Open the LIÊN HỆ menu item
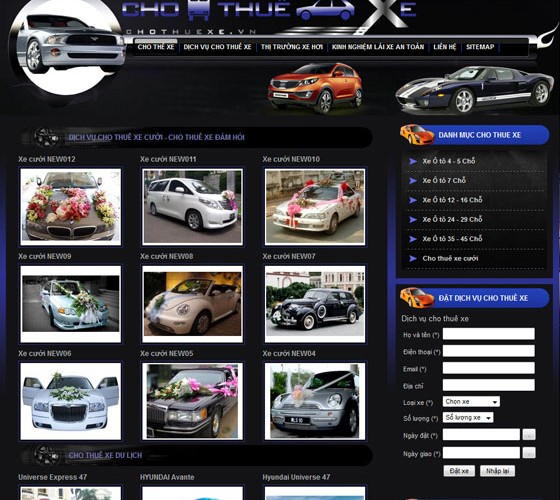Viewport: 560px width, 500px height. pos(445,47)
